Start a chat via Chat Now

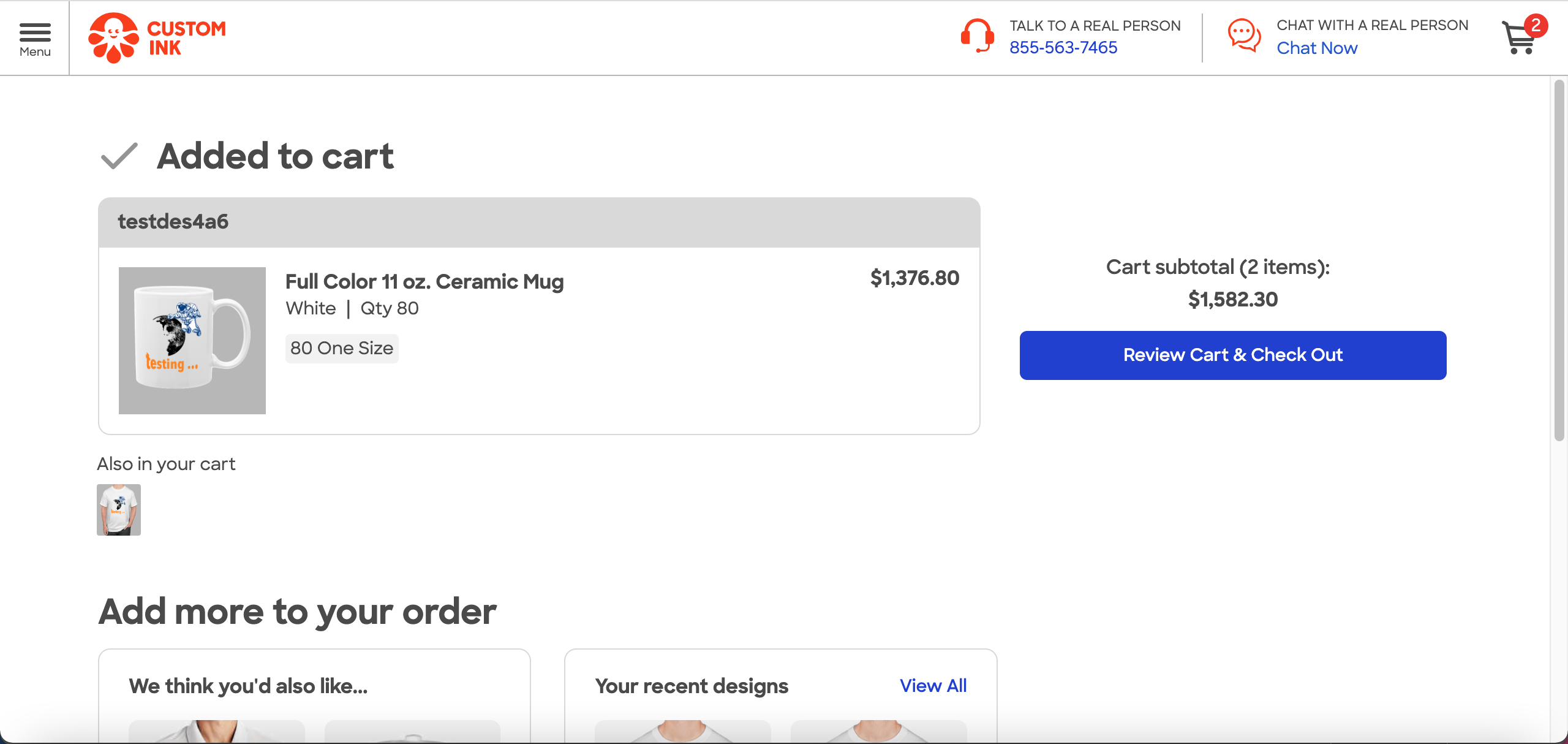pyautogui.click(x=1317, y=48)
